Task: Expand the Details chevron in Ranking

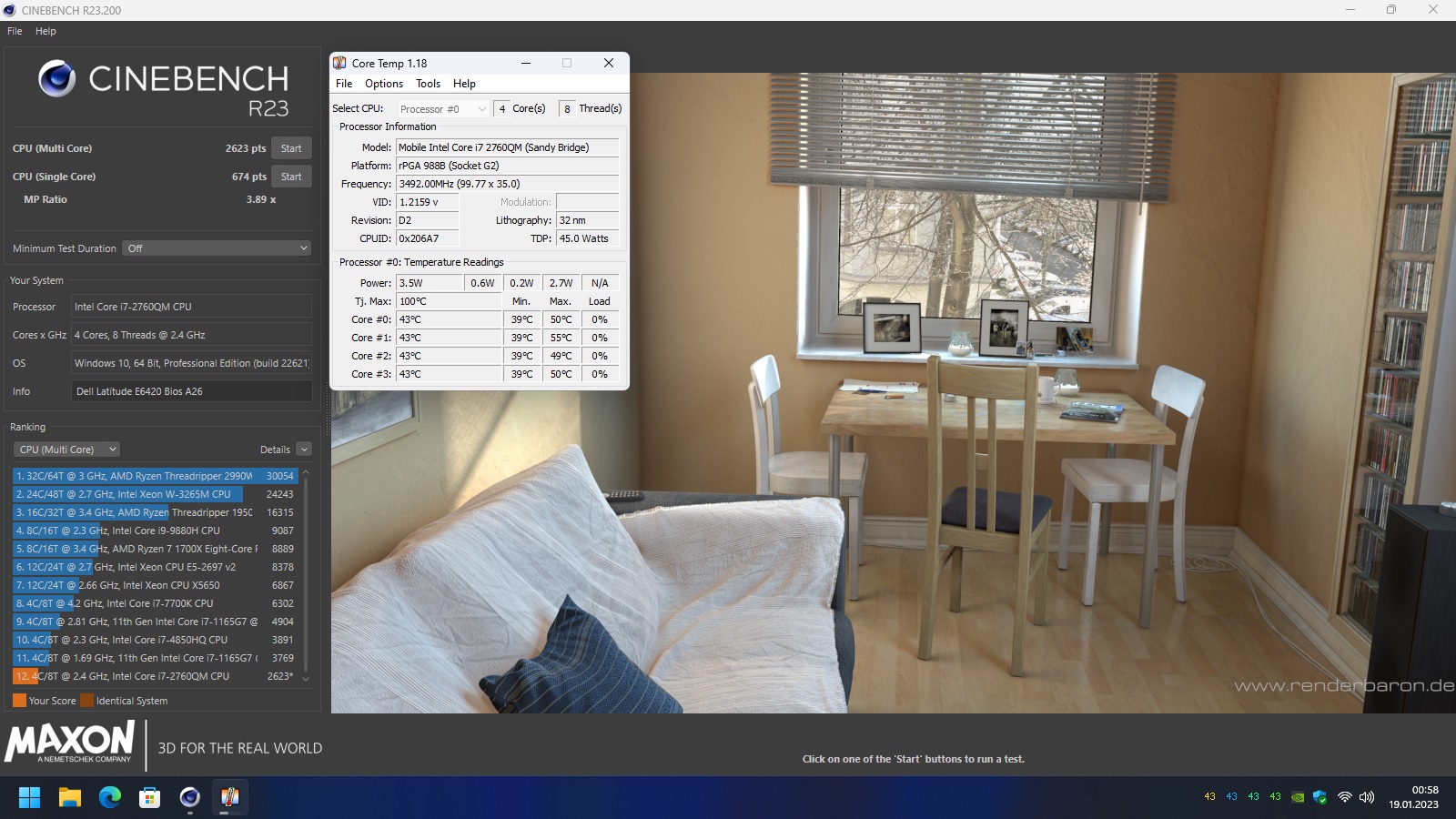Action: [303, 449]
